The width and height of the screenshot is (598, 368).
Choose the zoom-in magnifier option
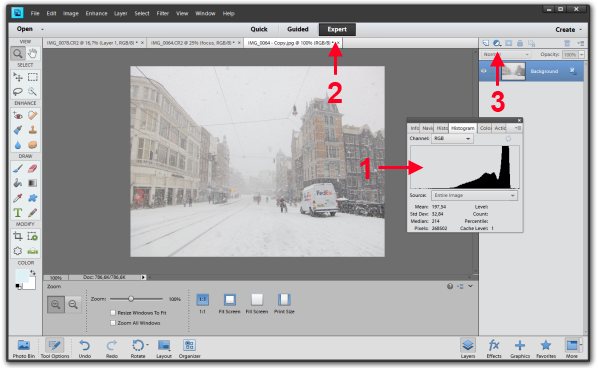pyautogui.click(x=56, y=304)
